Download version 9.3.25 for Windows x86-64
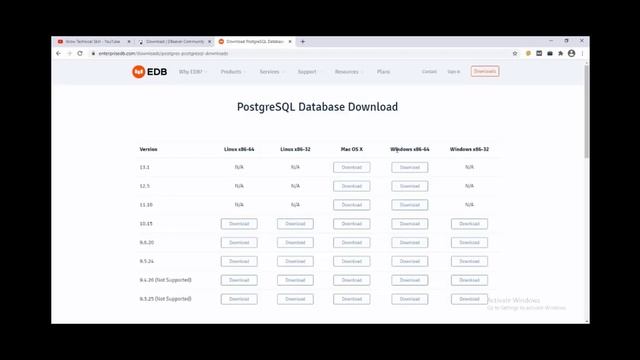The height and width of the screenshot is (360, 640). click(409, 299)
